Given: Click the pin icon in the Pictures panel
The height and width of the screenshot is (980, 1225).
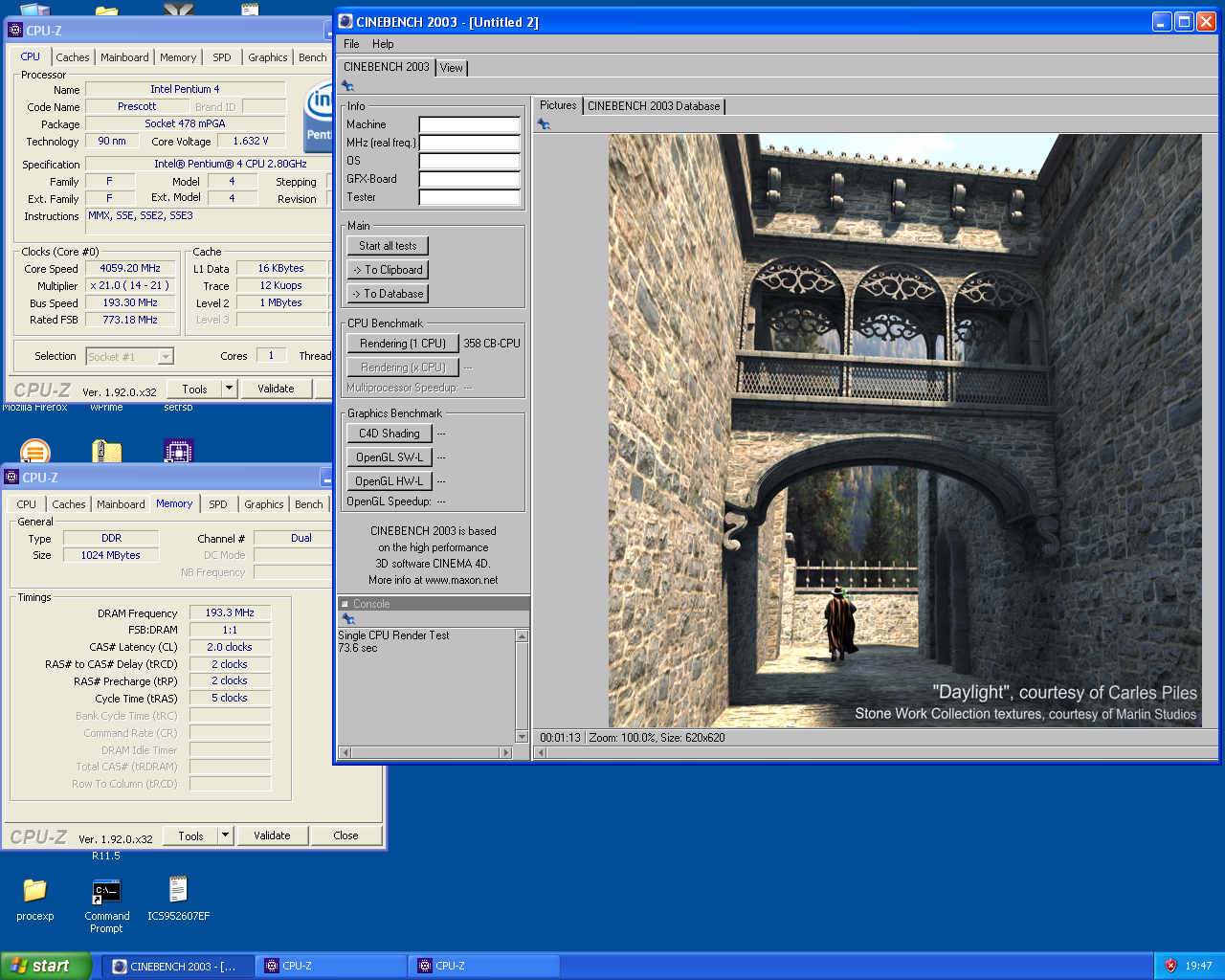Looking at the screenshot, I should coord(544,124).
